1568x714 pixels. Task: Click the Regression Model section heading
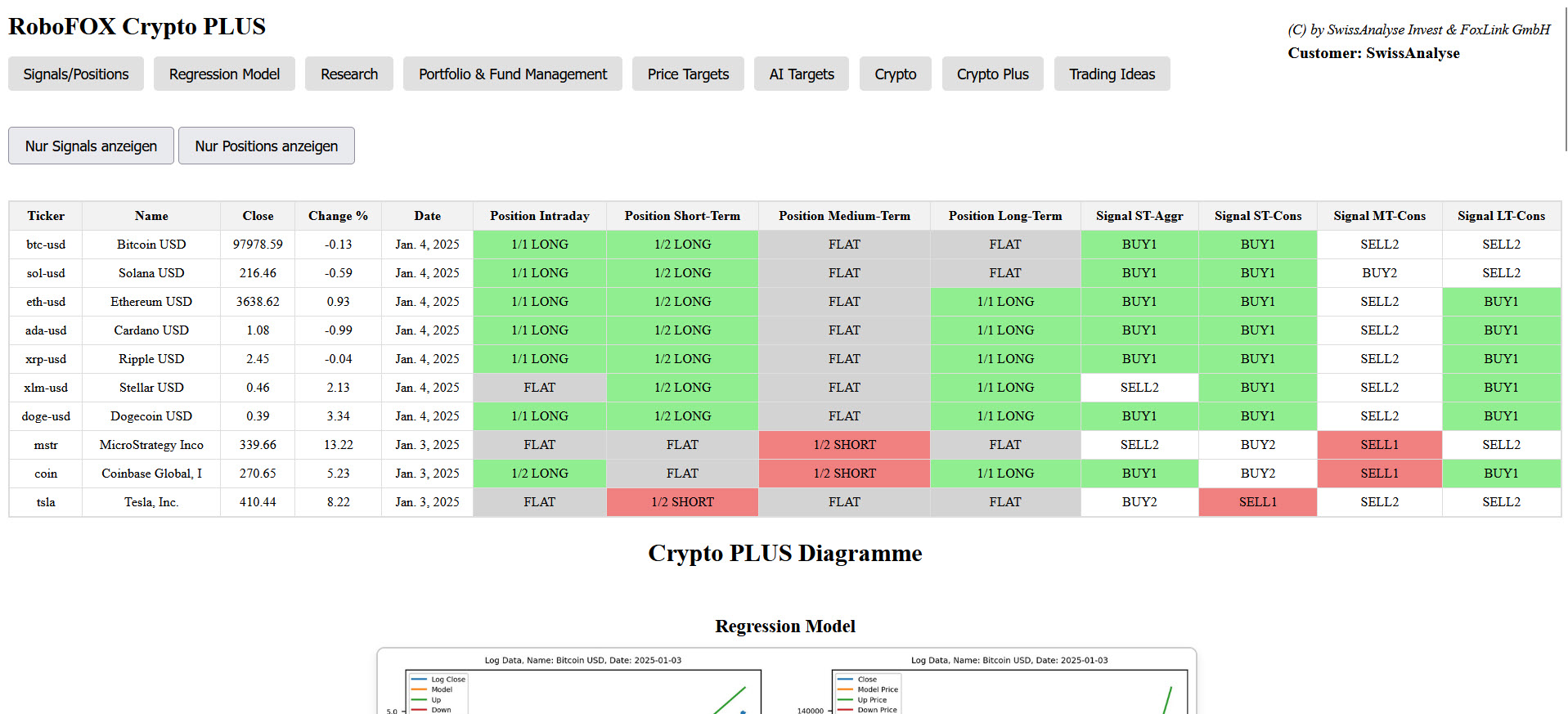pyautogui.click(x=784, y=626)
